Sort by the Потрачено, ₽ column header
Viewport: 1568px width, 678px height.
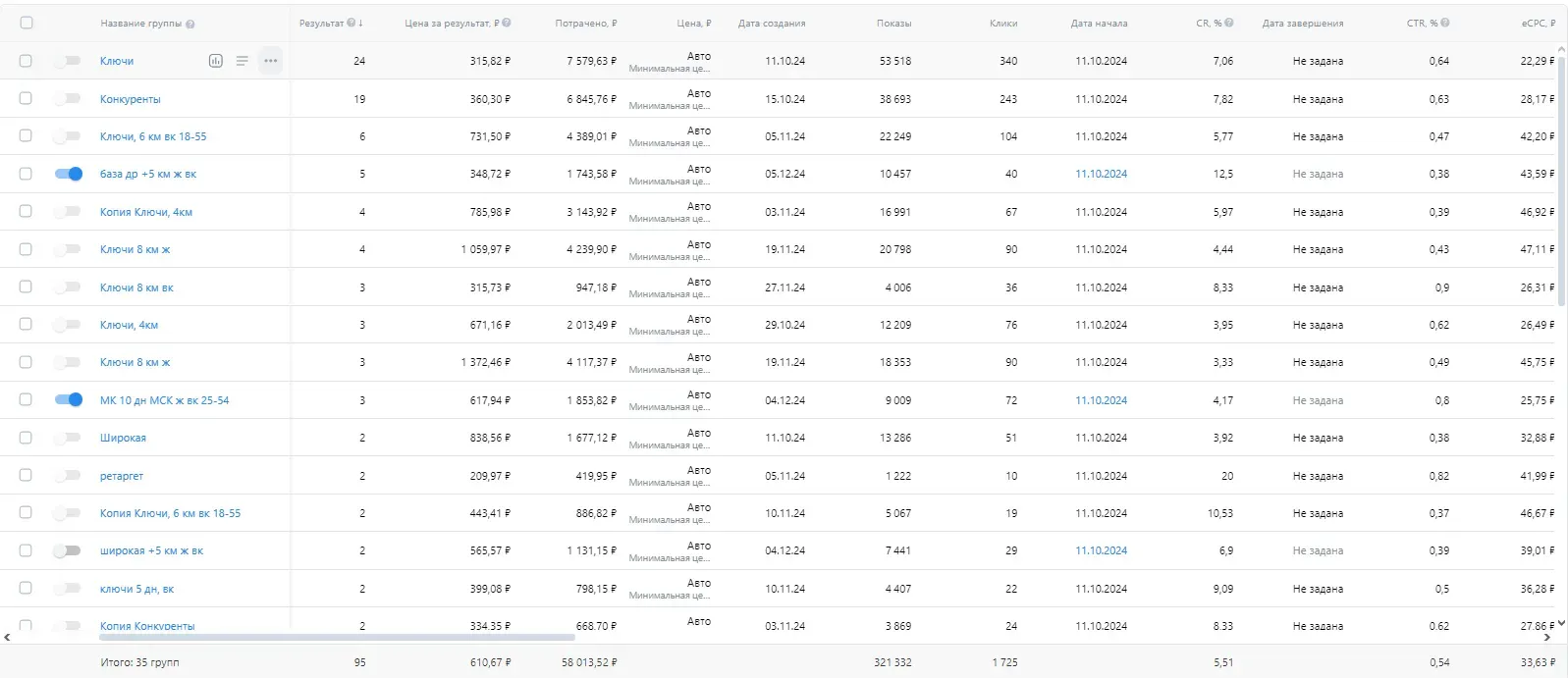click(585, 24)
